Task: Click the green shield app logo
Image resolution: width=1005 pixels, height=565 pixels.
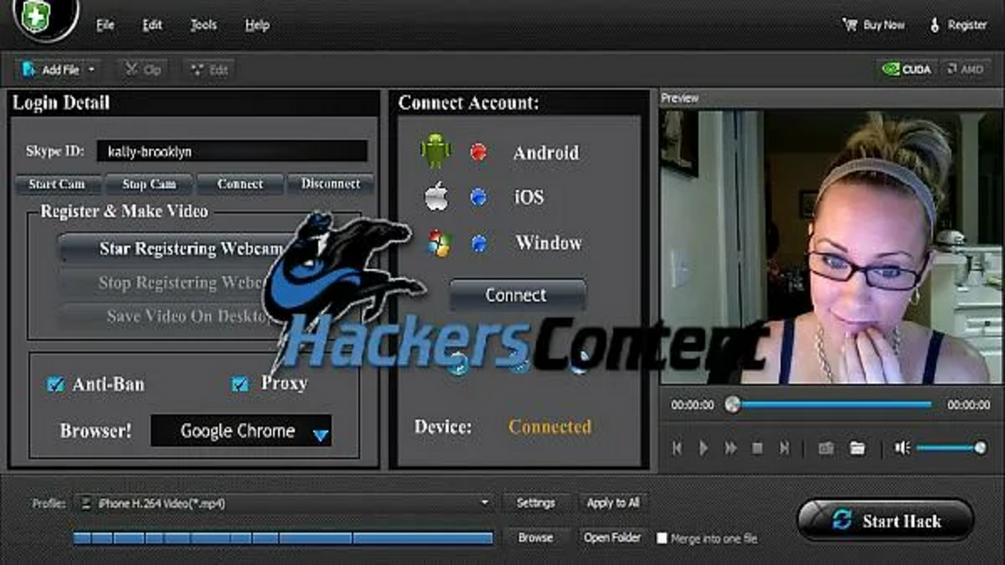Action: coord(35,15)
